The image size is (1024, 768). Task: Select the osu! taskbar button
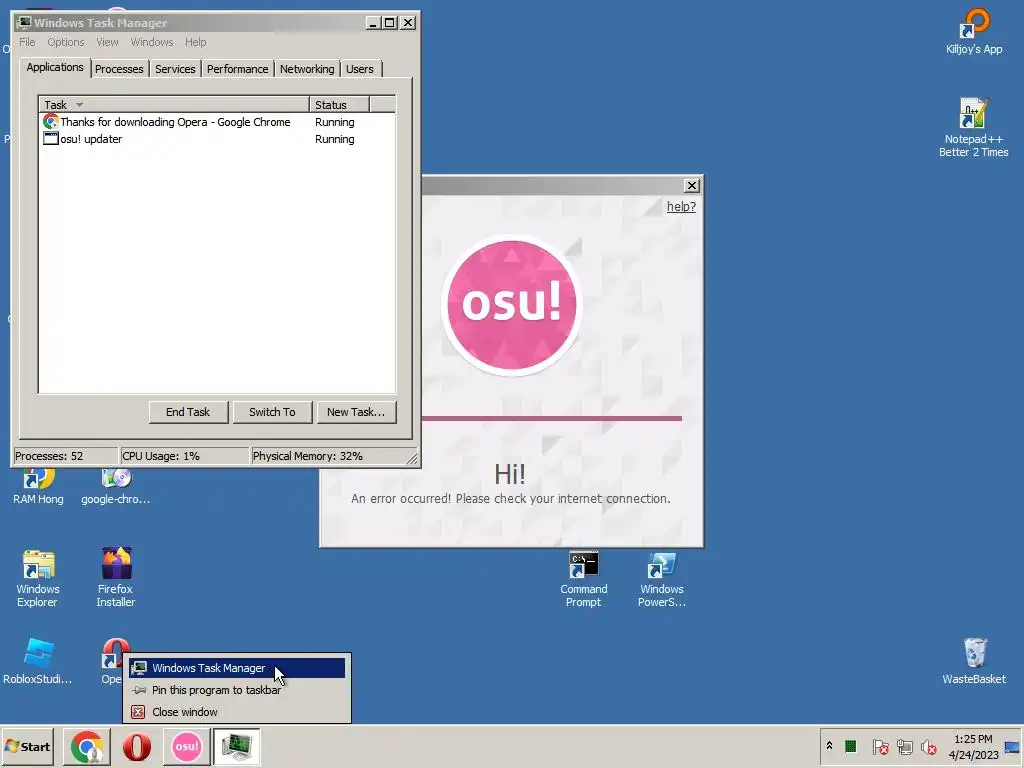[186, 746]
